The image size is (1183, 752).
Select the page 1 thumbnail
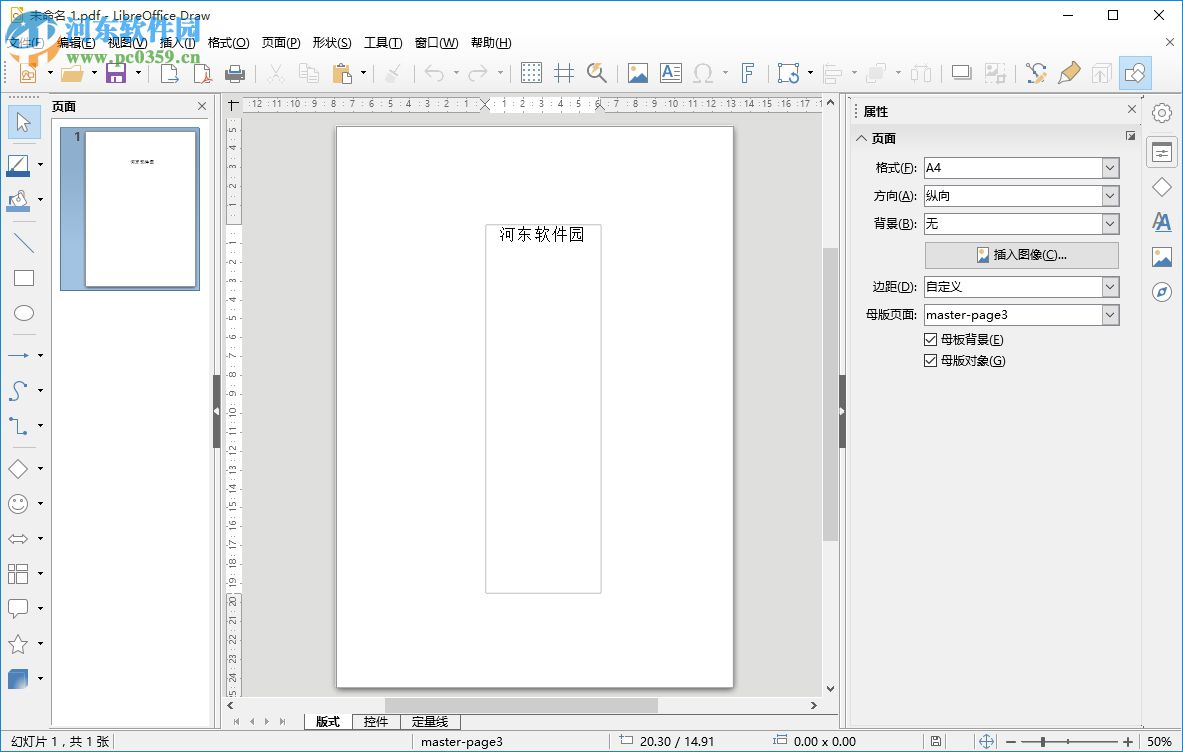130,208
